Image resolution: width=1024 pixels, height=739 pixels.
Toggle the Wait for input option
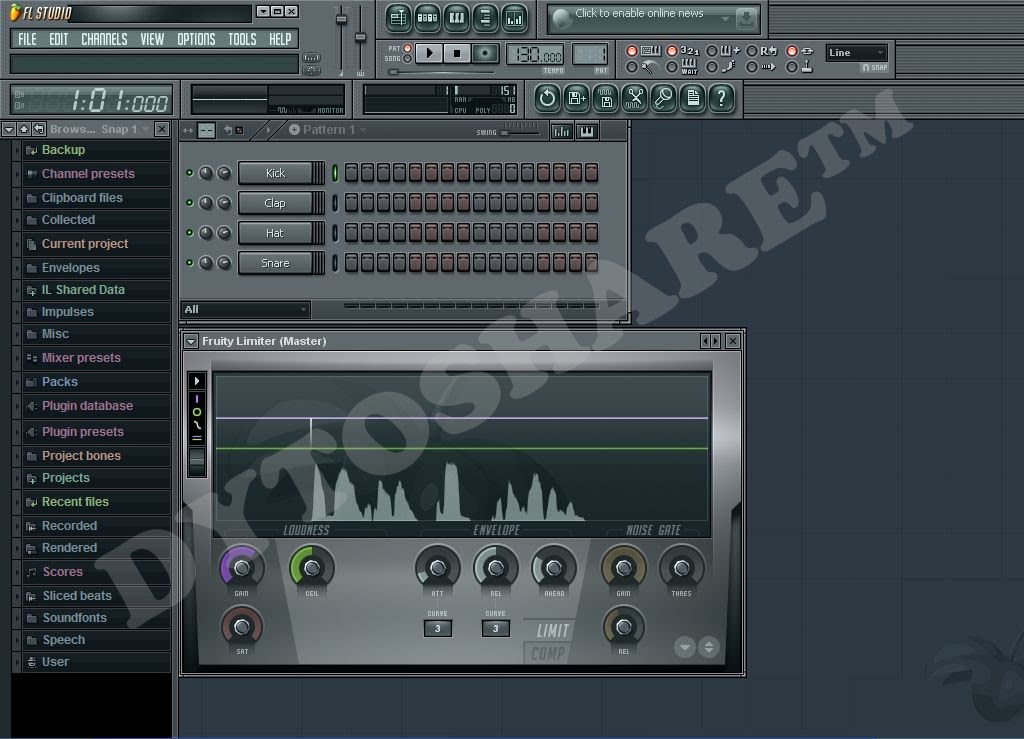(x=671, y=67)
